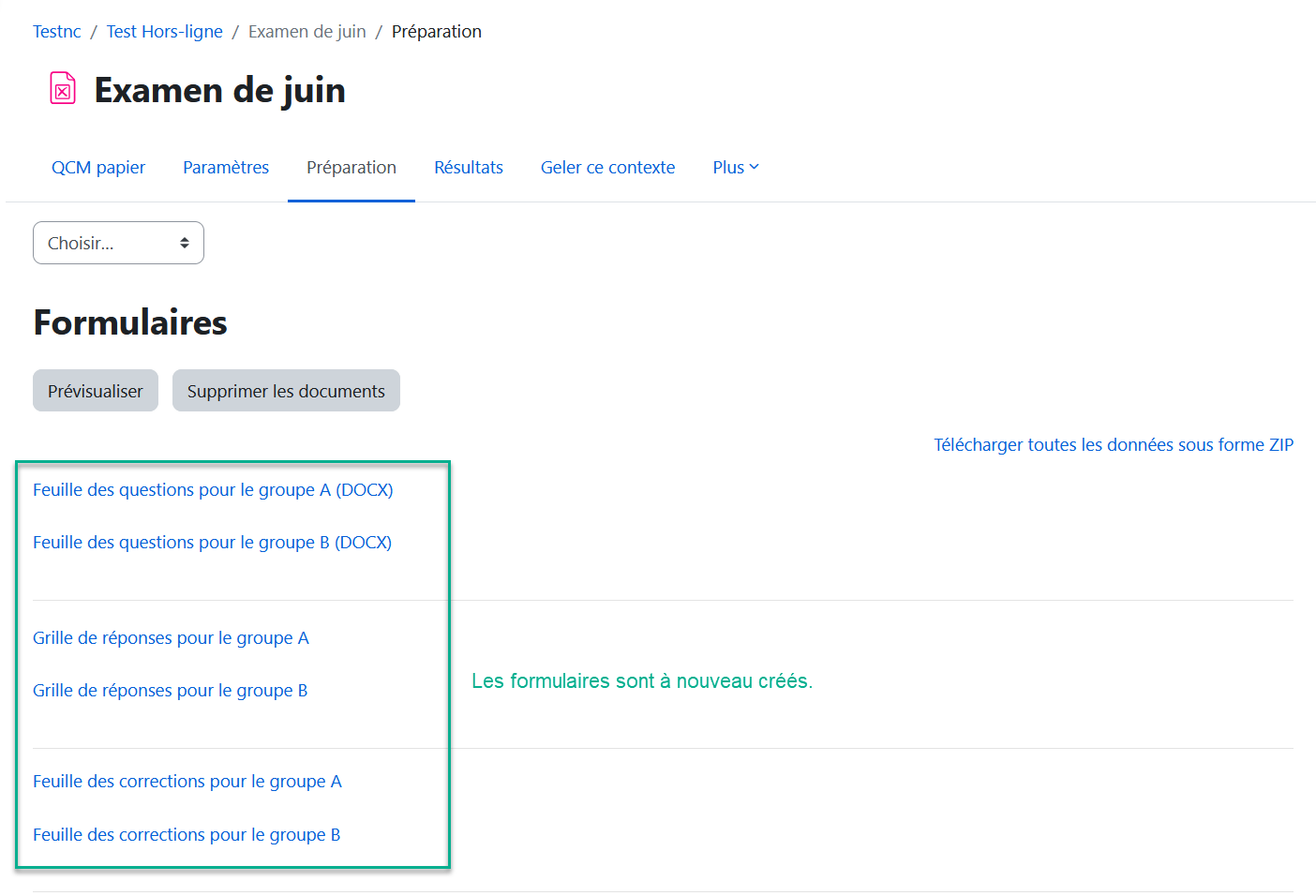Open Feuille des corrections pour le groupe B
The image size is (1316, 896).
click(187, 835)
